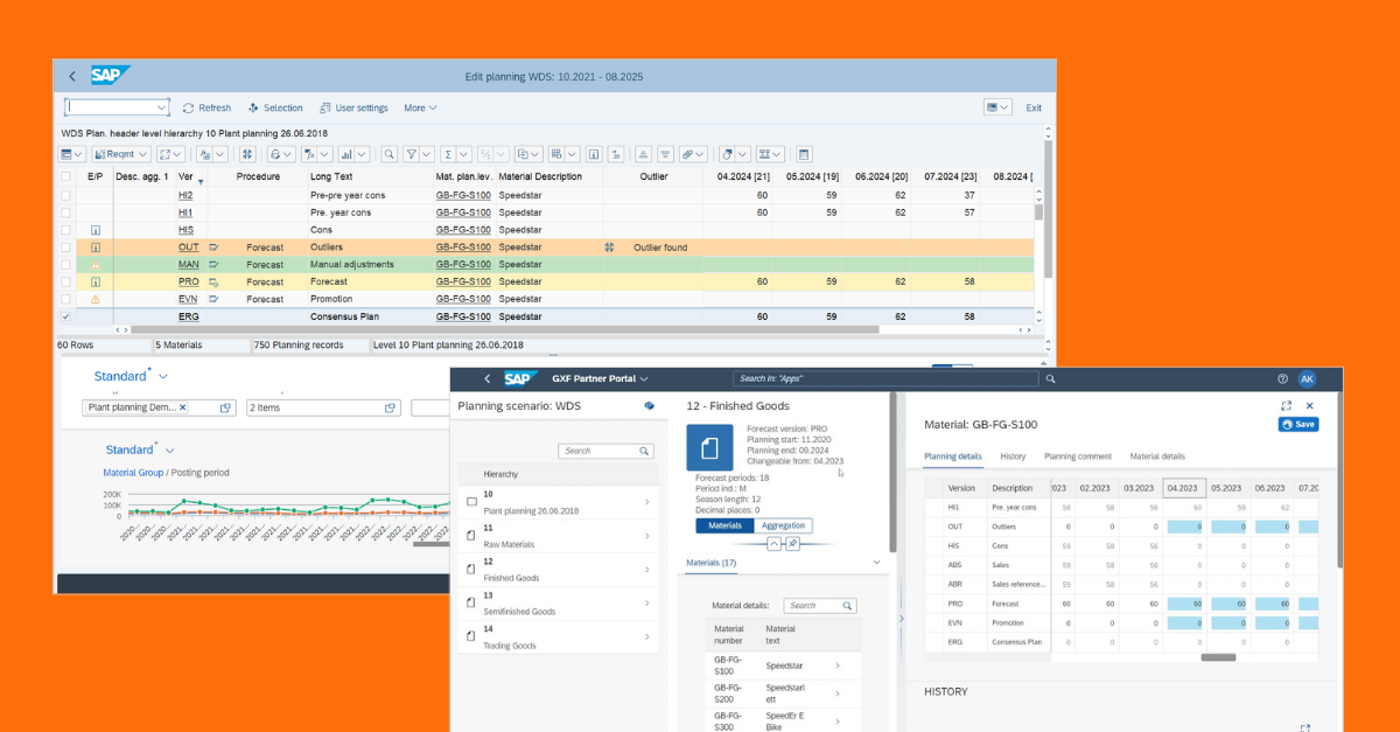Select the info (i) toolbar icon

(594, 153)
